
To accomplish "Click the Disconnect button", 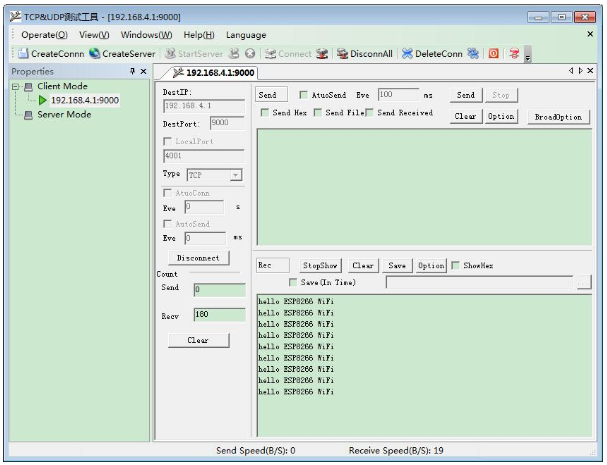I will click(x=199, y=258).
